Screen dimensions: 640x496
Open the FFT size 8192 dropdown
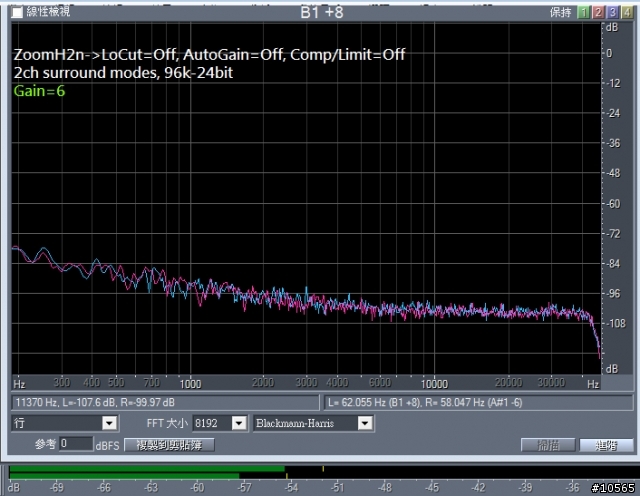click(220, 423)
